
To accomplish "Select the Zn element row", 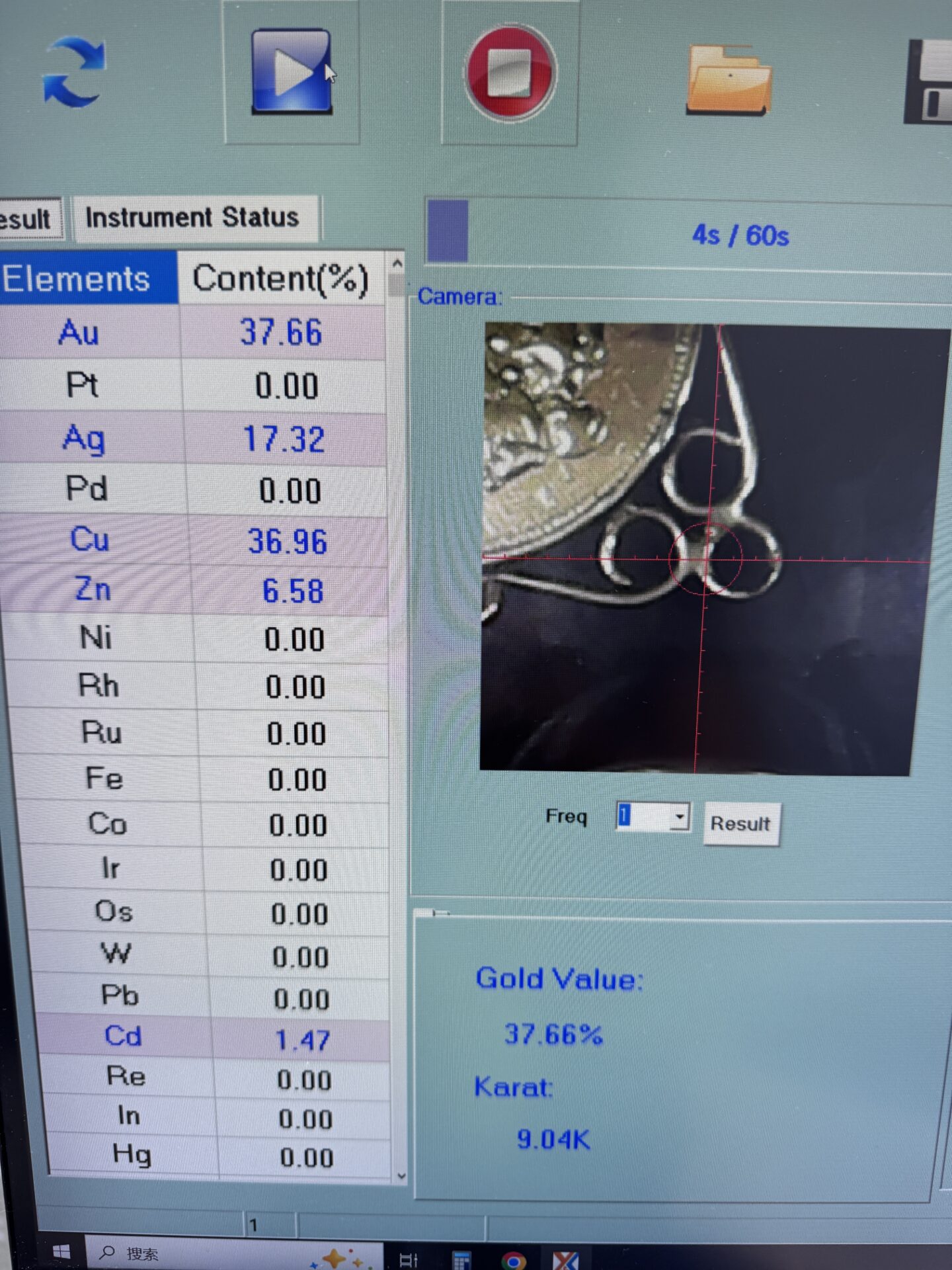I will pyautogui.click(x=193, y=591).
